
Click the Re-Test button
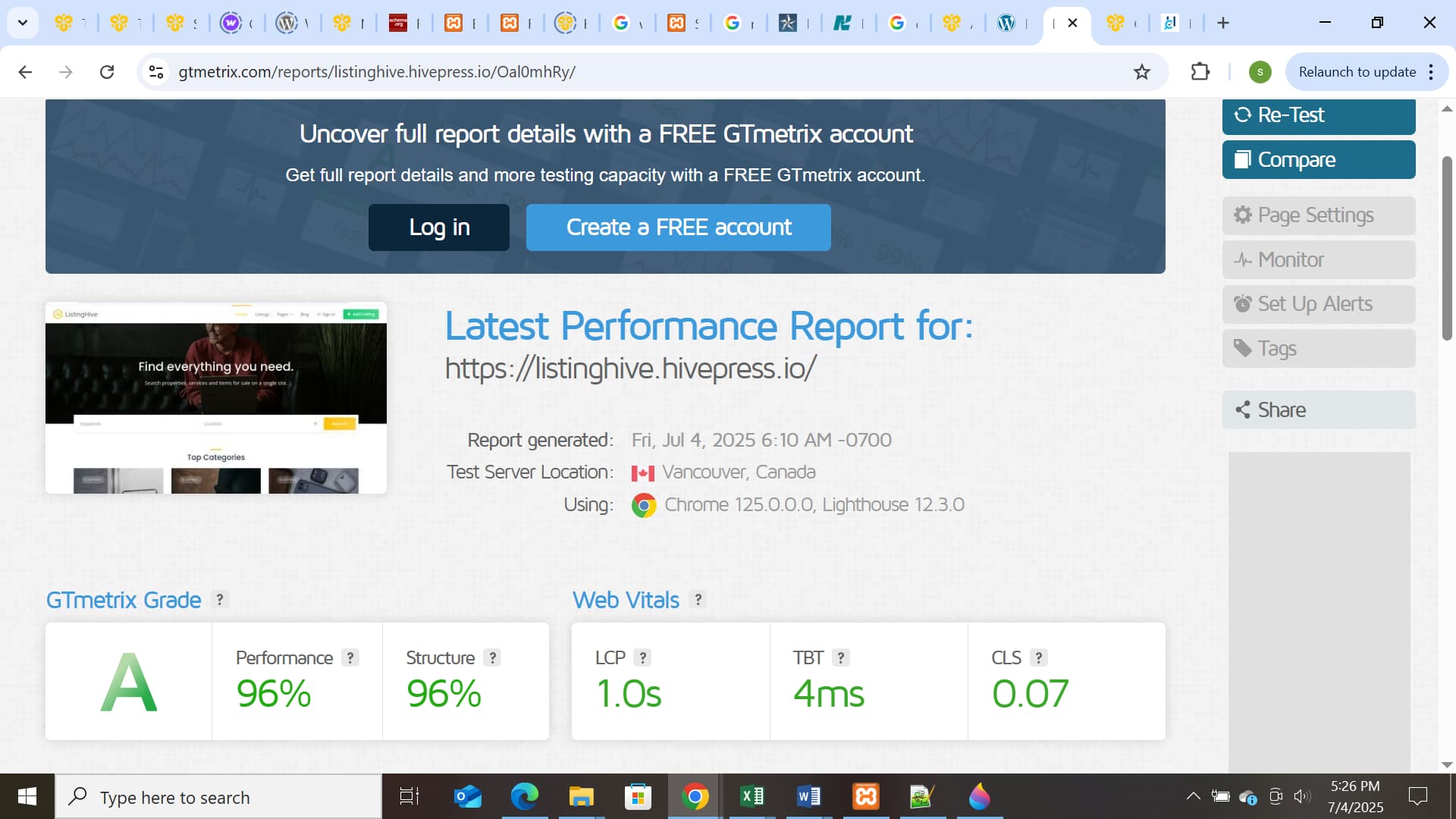pyautogui.click(x=1319, y=115)
